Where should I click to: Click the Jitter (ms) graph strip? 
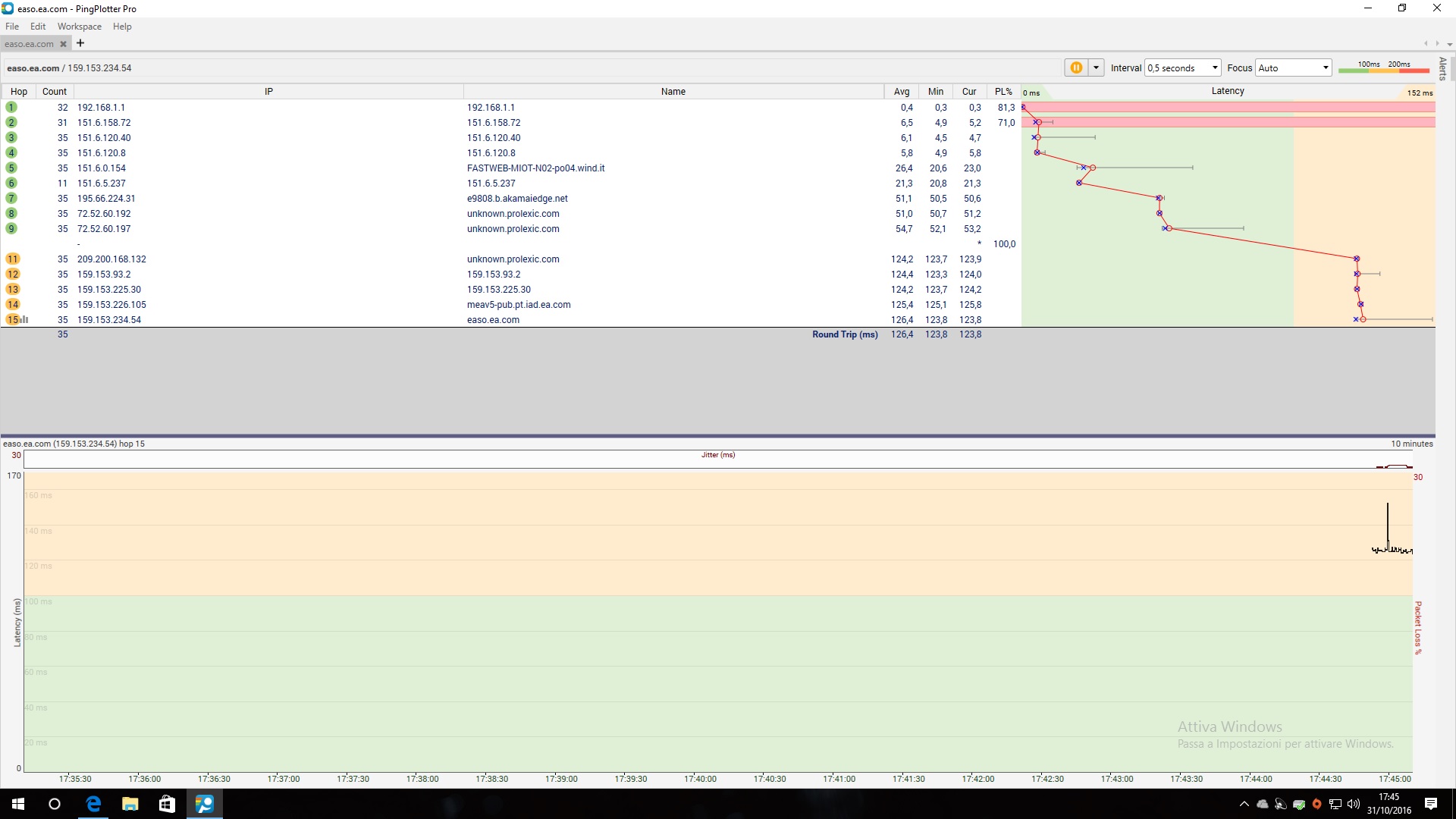[718, 460]
